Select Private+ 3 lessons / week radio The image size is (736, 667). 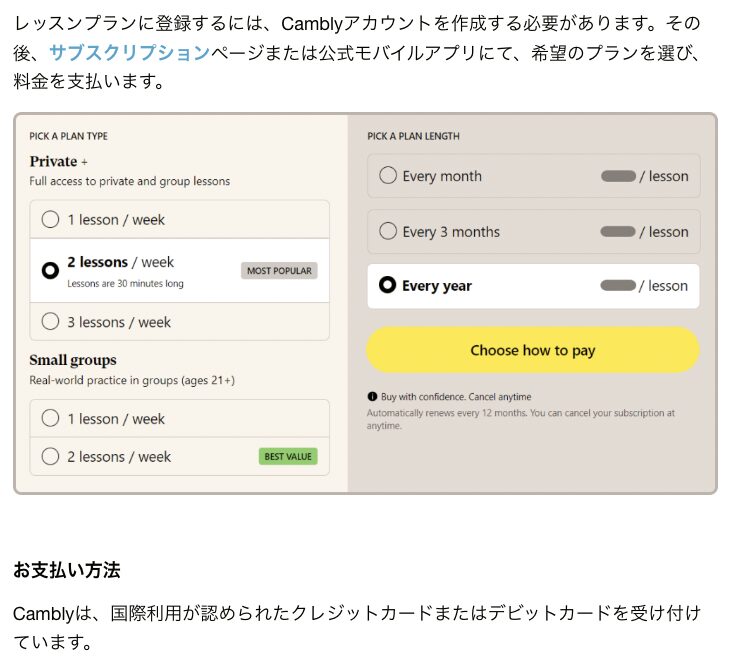(50, 322)
